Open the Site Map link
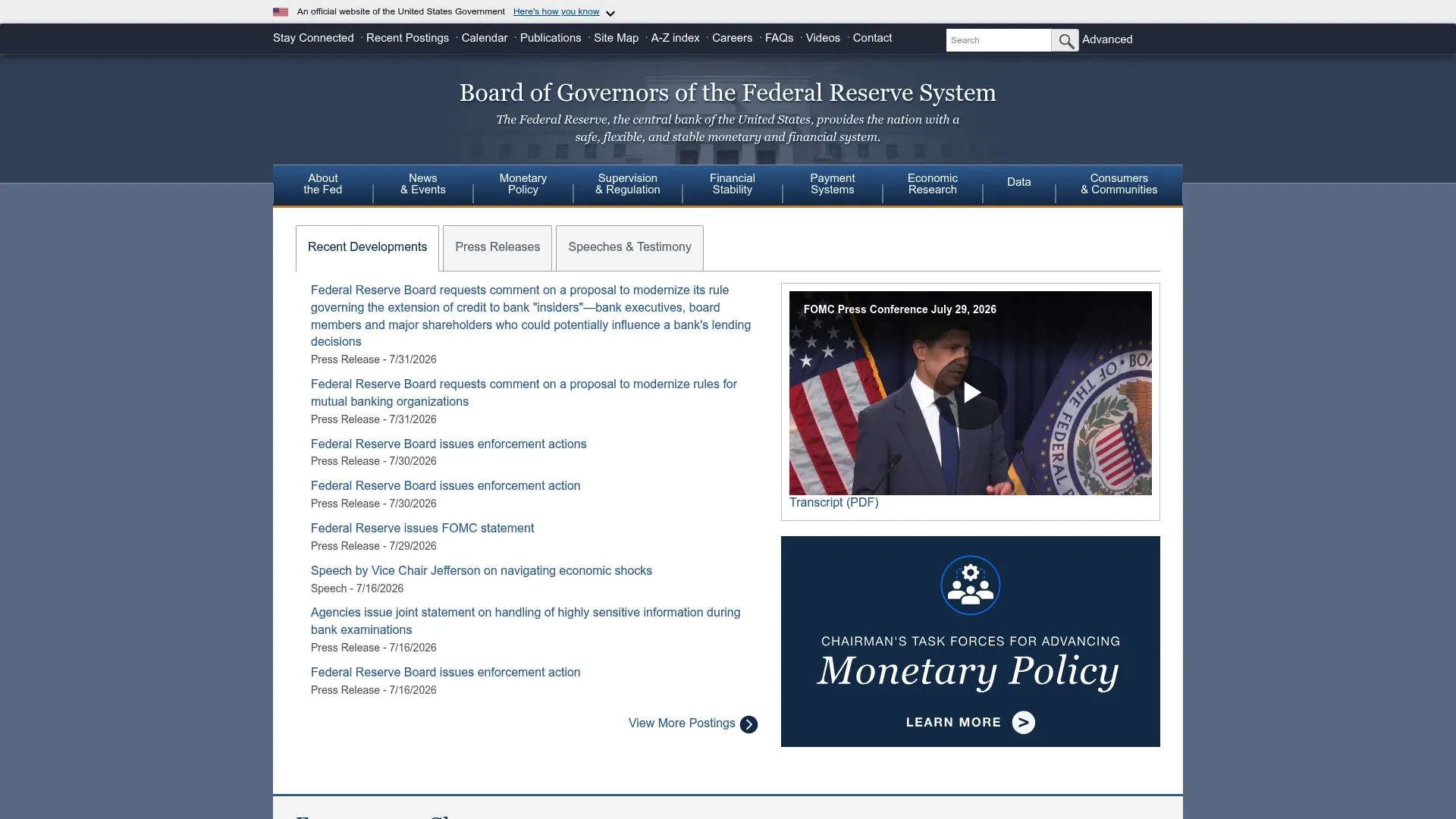This screenshot has width=1456, height=819. tap(616, 38)
